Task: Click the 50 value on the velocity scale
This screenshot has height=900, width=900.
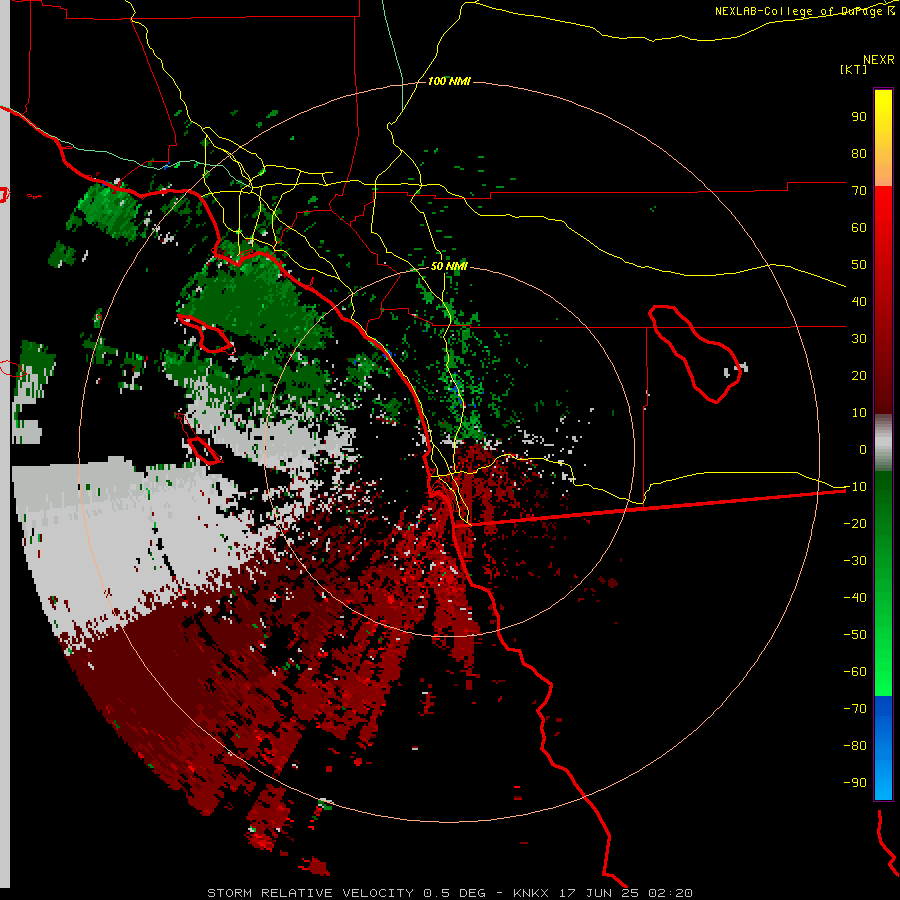Action: click(x=859, y=265)
